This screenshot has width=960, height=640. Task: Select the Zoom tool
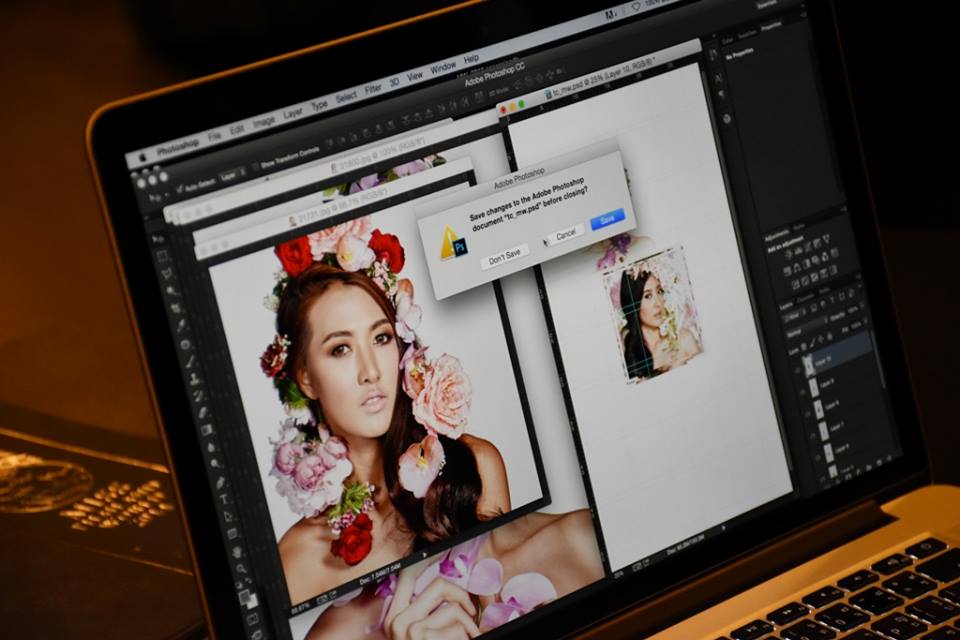tap(241, 568)
